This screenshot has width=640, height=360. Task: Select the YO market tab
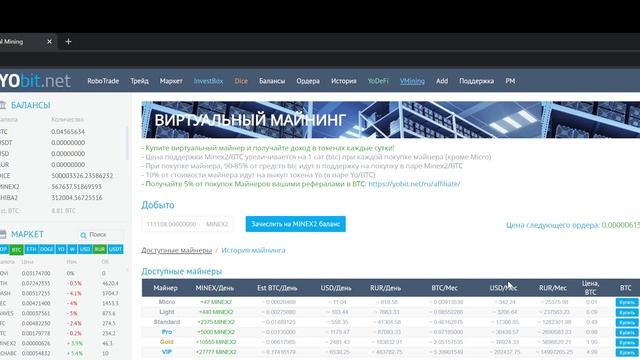61,249
